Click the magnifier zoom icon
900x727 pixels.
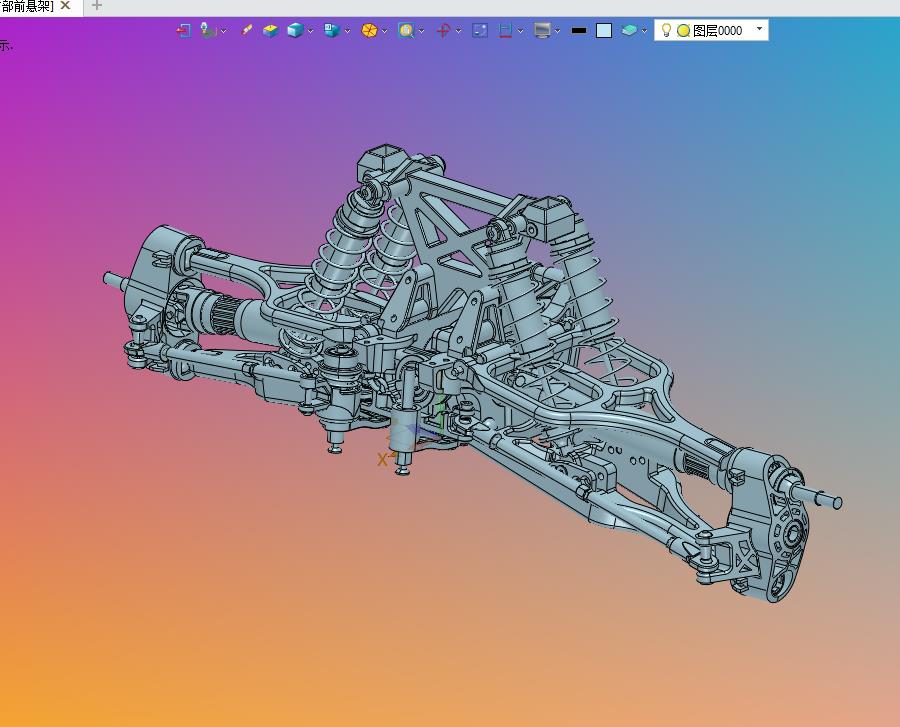pyautogui.click(x=406, y=30)
